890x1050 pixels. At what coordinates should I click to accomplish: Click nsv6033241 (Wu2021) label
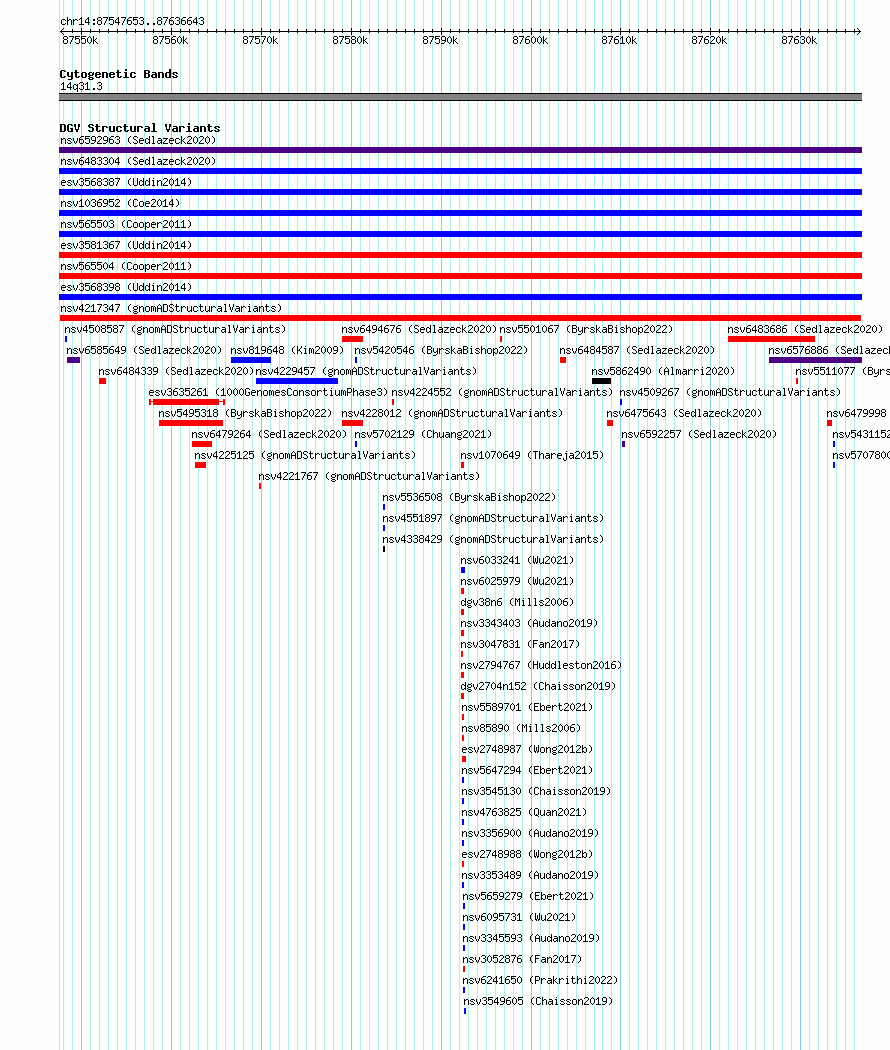pos(518,560)
